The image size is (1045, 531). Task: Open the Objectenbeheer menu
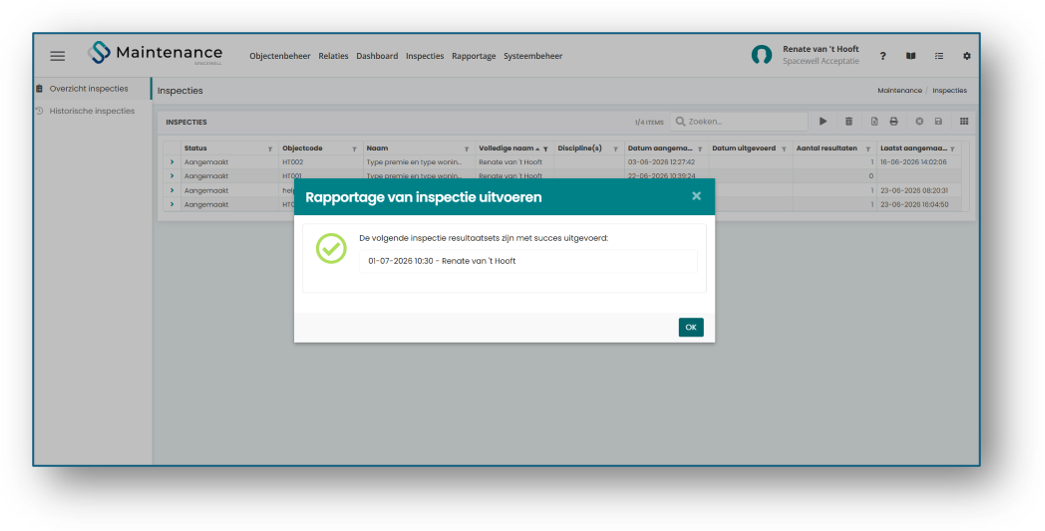click(x=280, y=56)
